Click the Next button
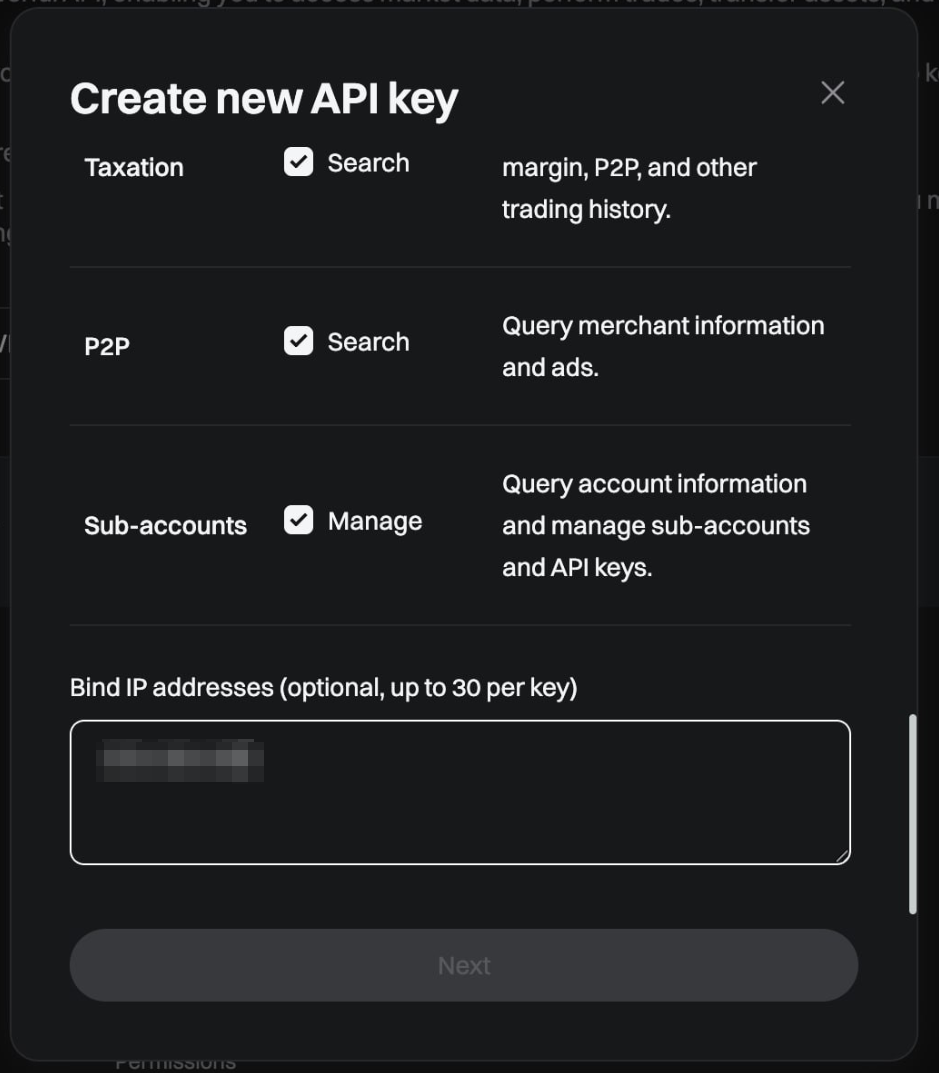 point(463,966)
